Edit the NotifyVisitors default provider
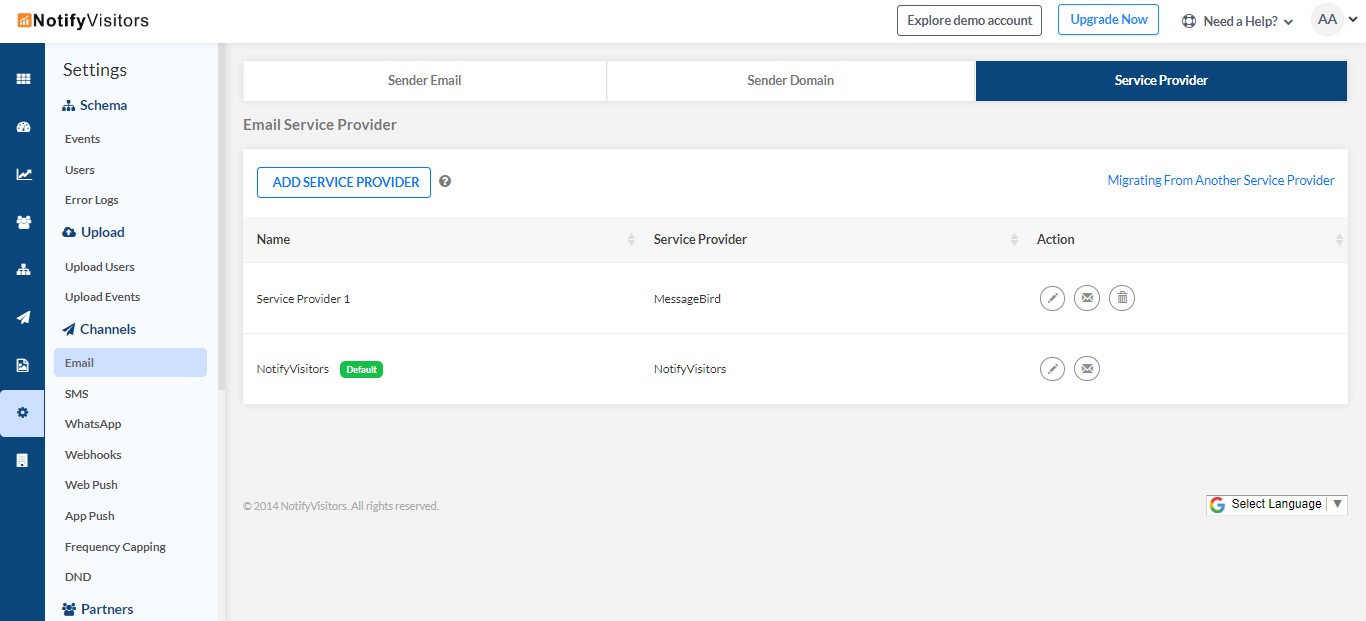Image resolution: width=1366 pixels, height=621 pixels. (x=1052, y=369)
